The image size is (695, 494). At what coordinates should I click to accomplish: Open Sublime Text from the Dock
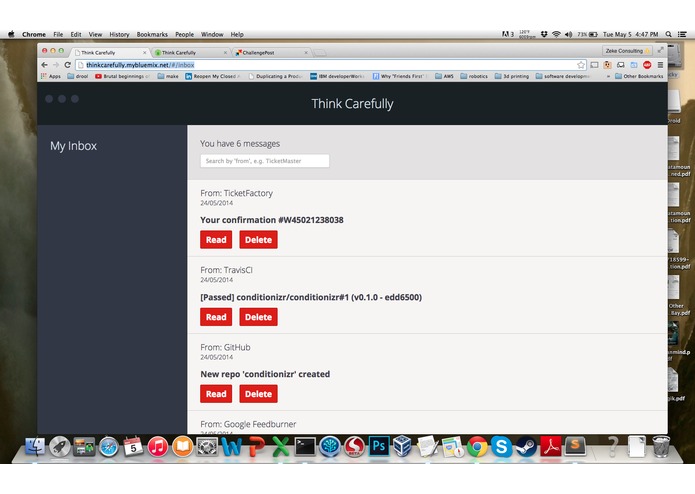coord(575,447)
